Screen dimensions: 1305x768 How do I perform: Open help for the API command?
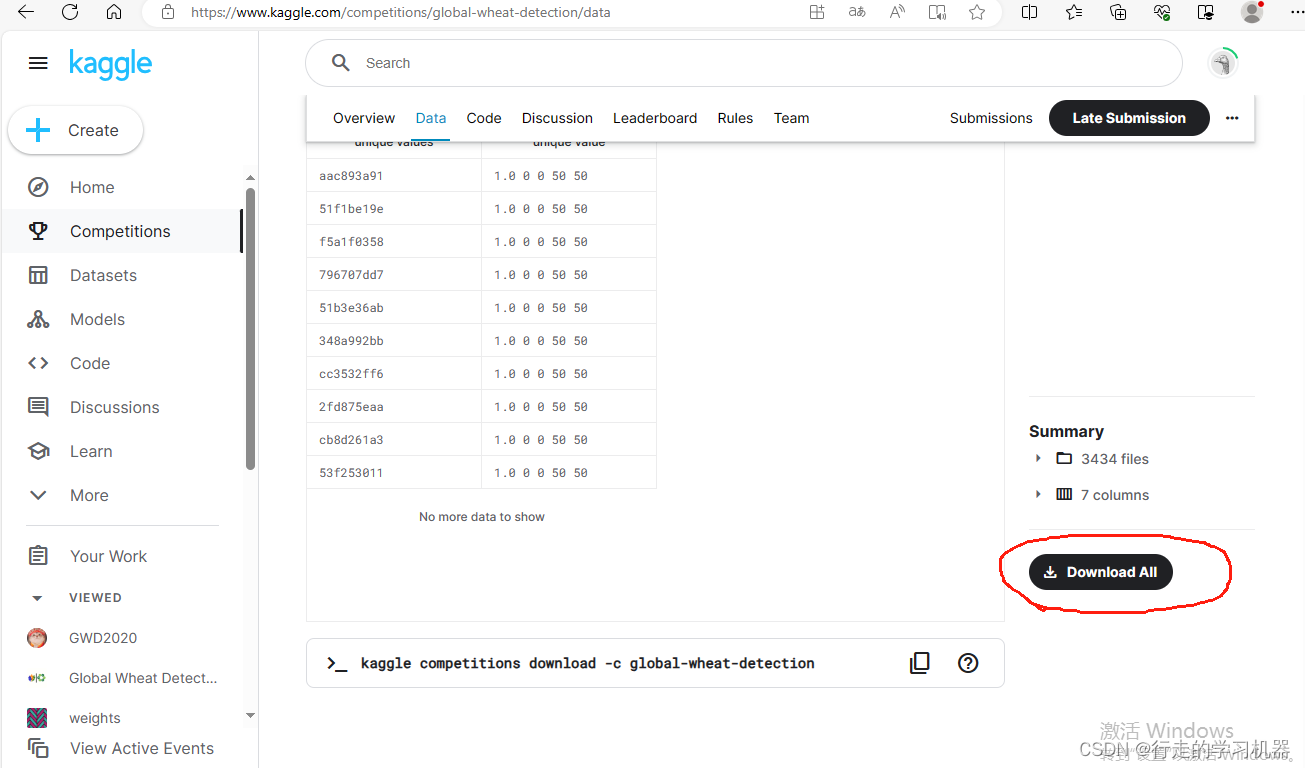pyautogui.click(x=967, y=662)
